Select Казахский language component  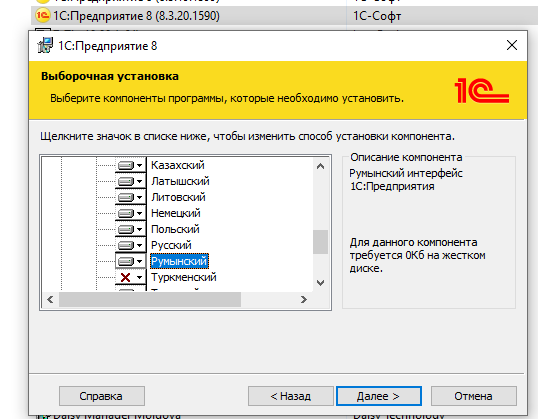(178, 165)
